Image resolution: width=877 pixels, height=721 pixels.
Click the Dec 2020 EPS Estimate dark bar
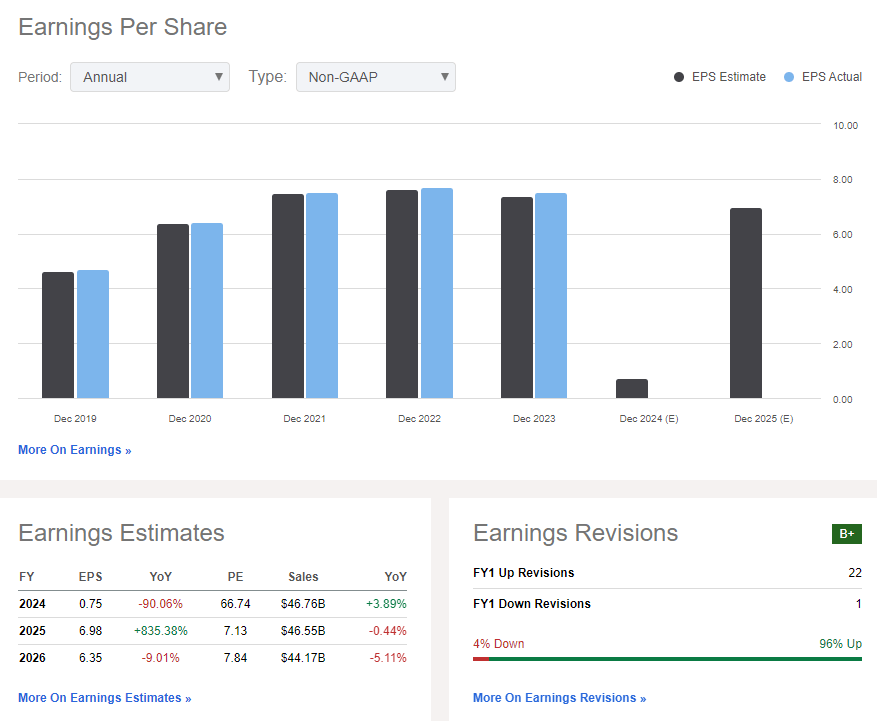click(x=173, y=312)
